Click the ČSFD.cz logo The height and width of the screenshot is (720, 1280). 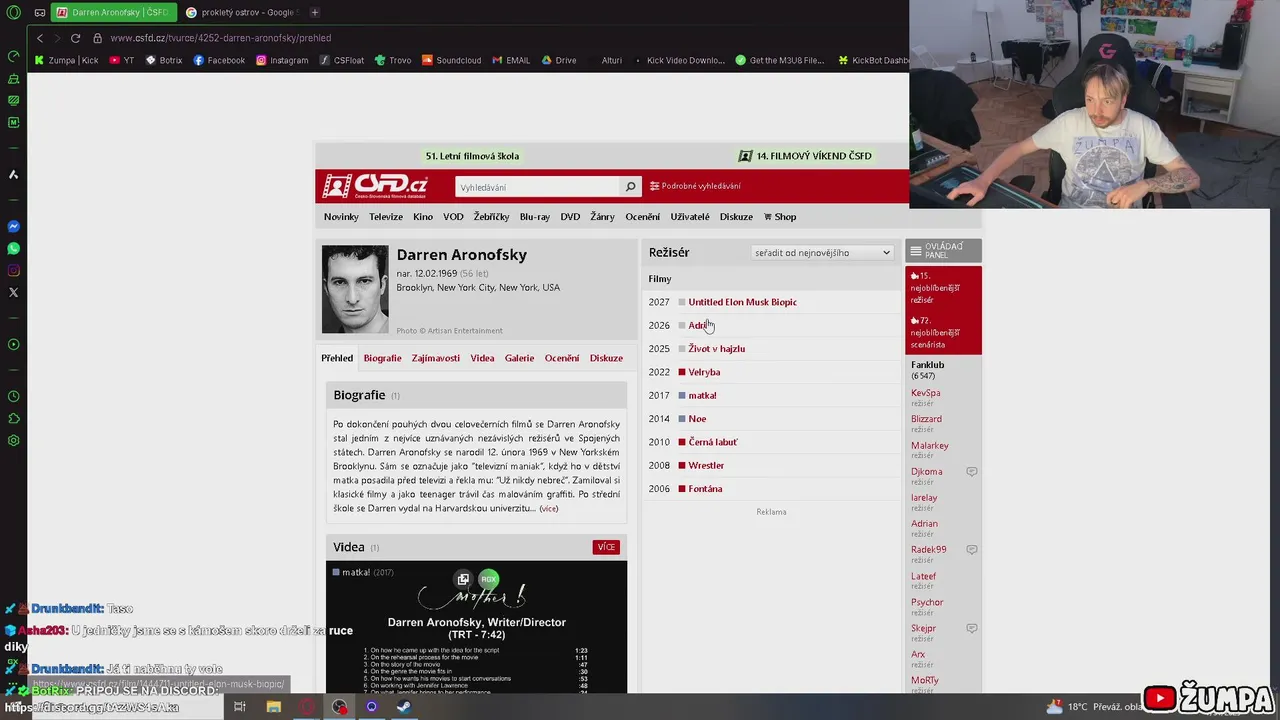376,186
